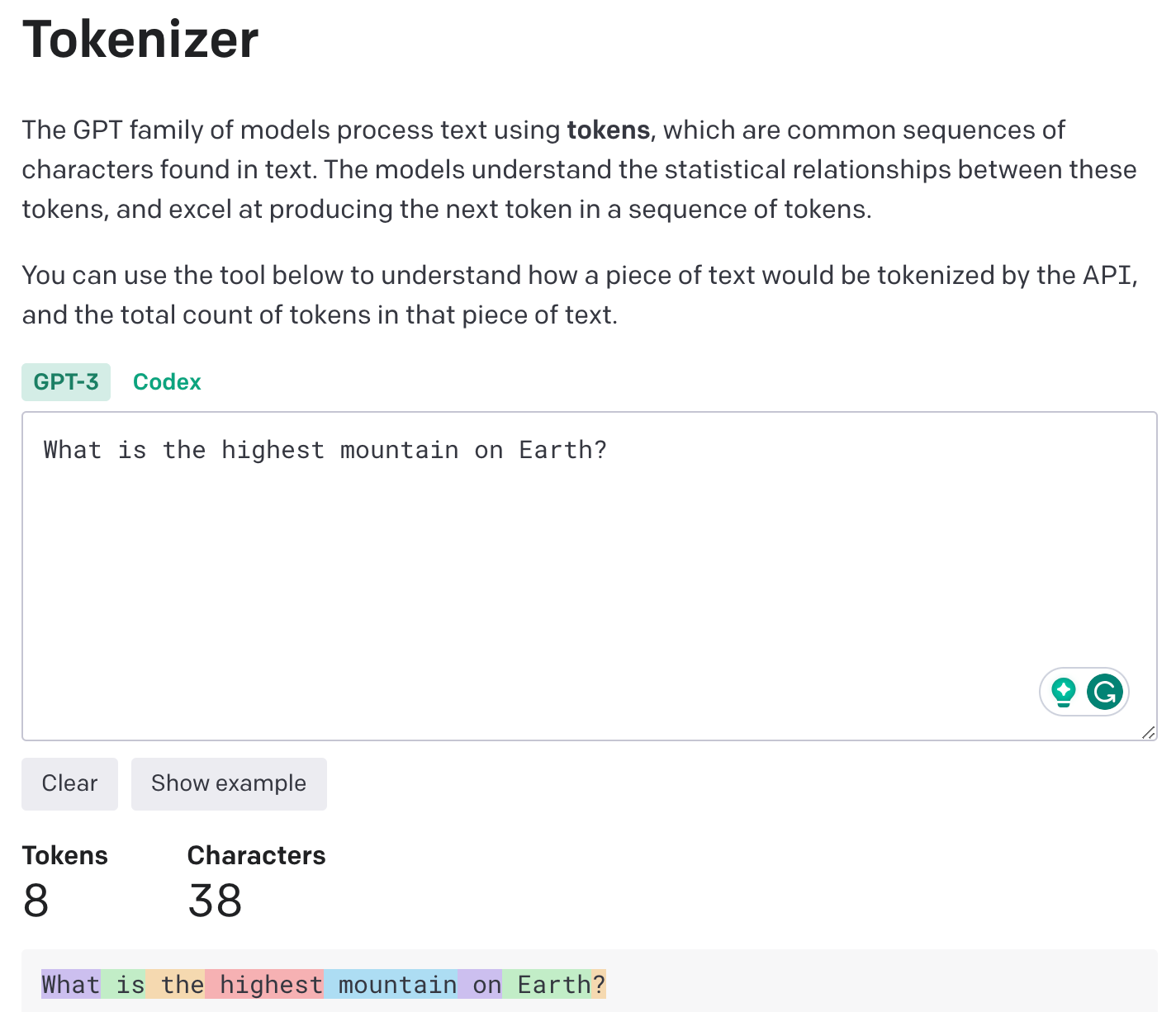Click the purple 'on' token highlight
The width and height of the screenshot is (1176, 1012).
point(480,984)
